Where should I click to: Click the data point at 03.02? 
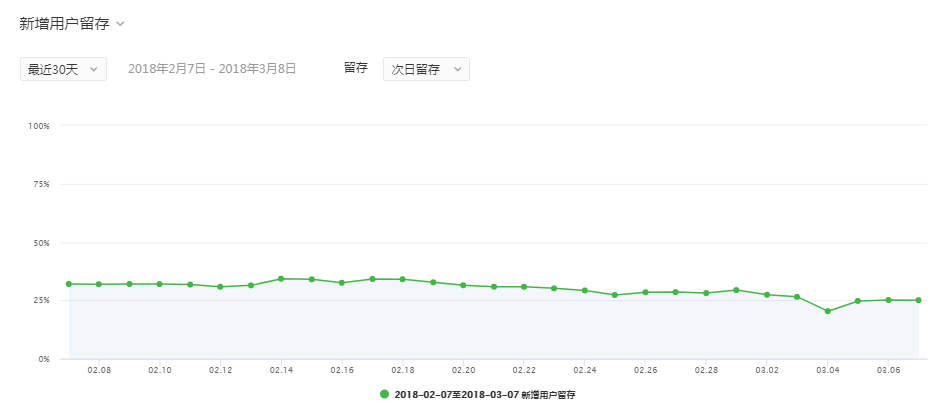pyautogui.click(x=767, y=294)
